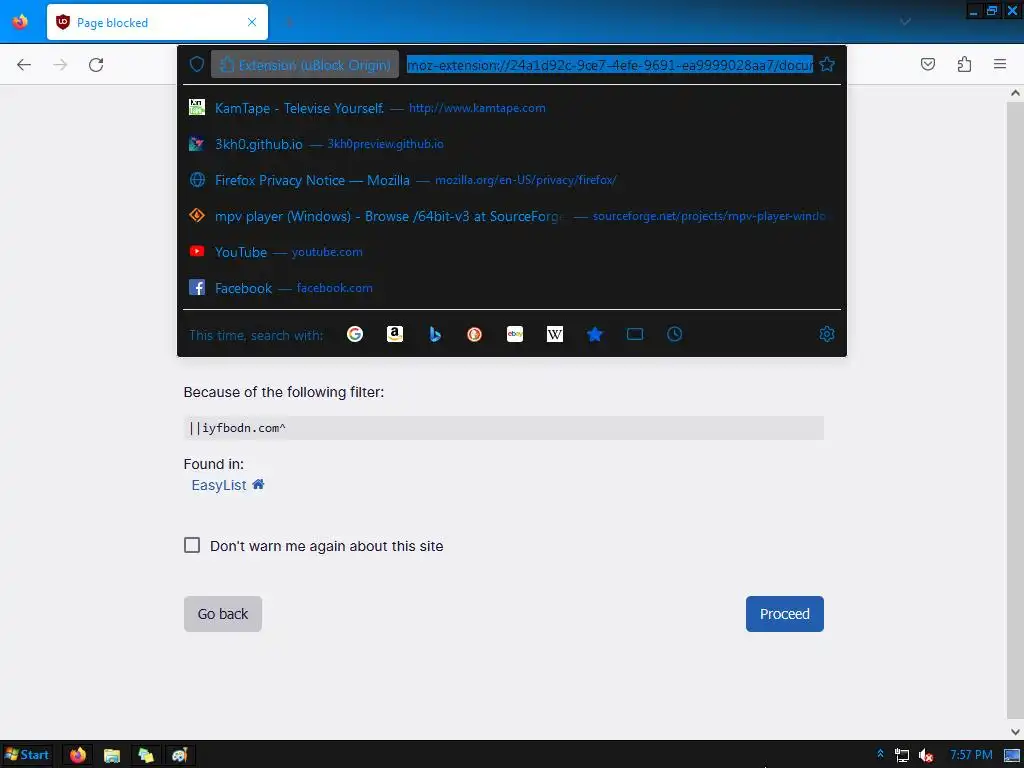Click the page scrollbar down arrow
The width and height of the screenshot is (1024, 768).
tap(1016, 732)
